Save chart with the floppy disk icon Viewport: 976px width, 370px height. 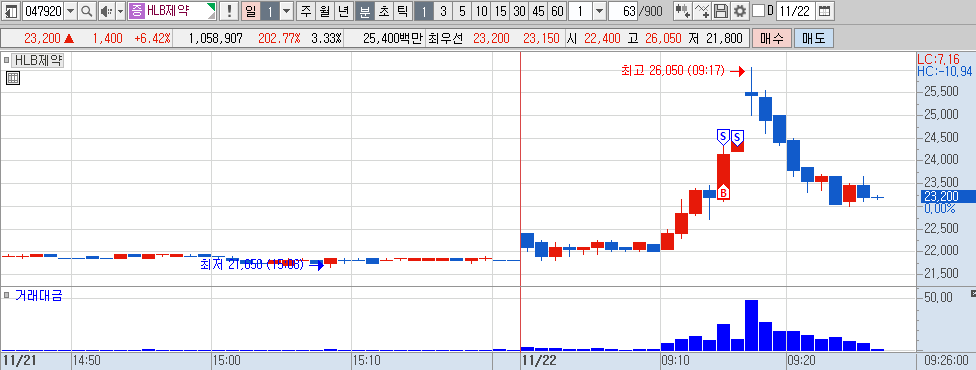click(x=721, y=11)
